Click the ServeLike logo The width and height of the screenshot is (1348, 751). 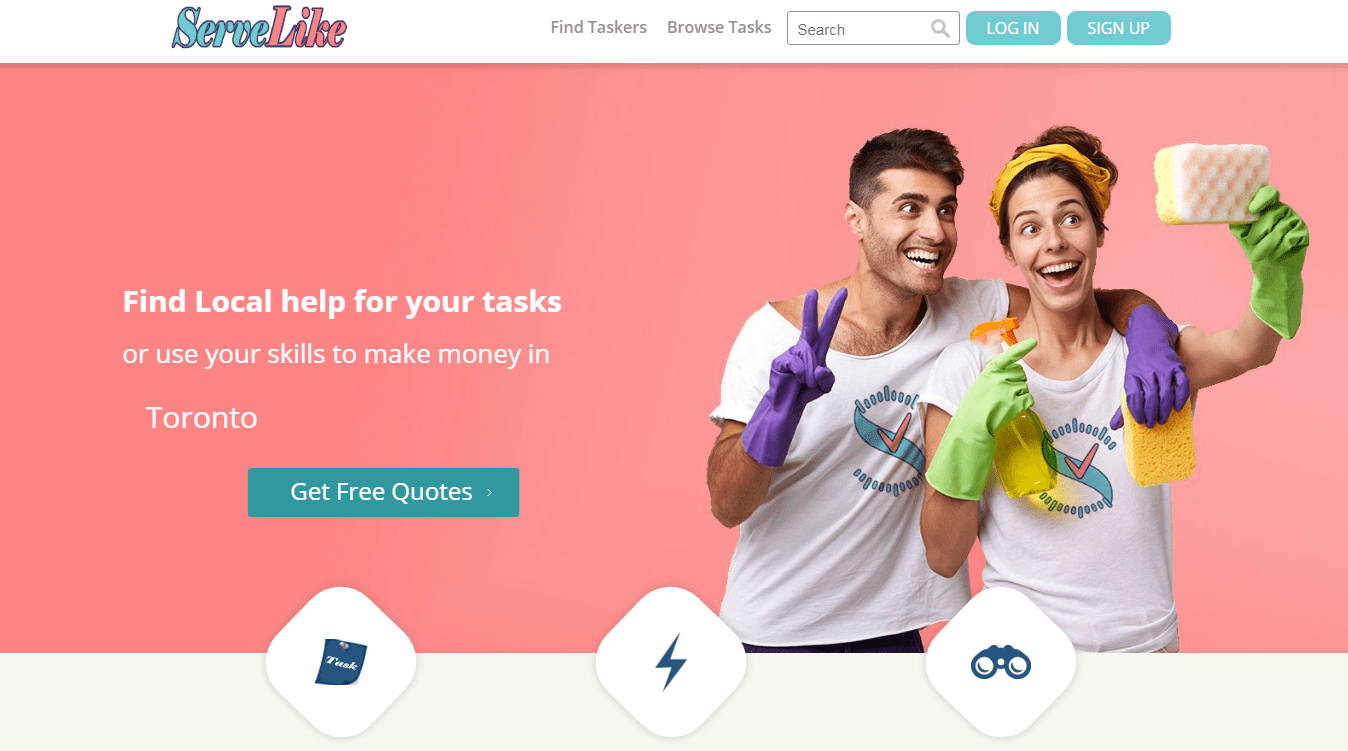tap(259, 28)
